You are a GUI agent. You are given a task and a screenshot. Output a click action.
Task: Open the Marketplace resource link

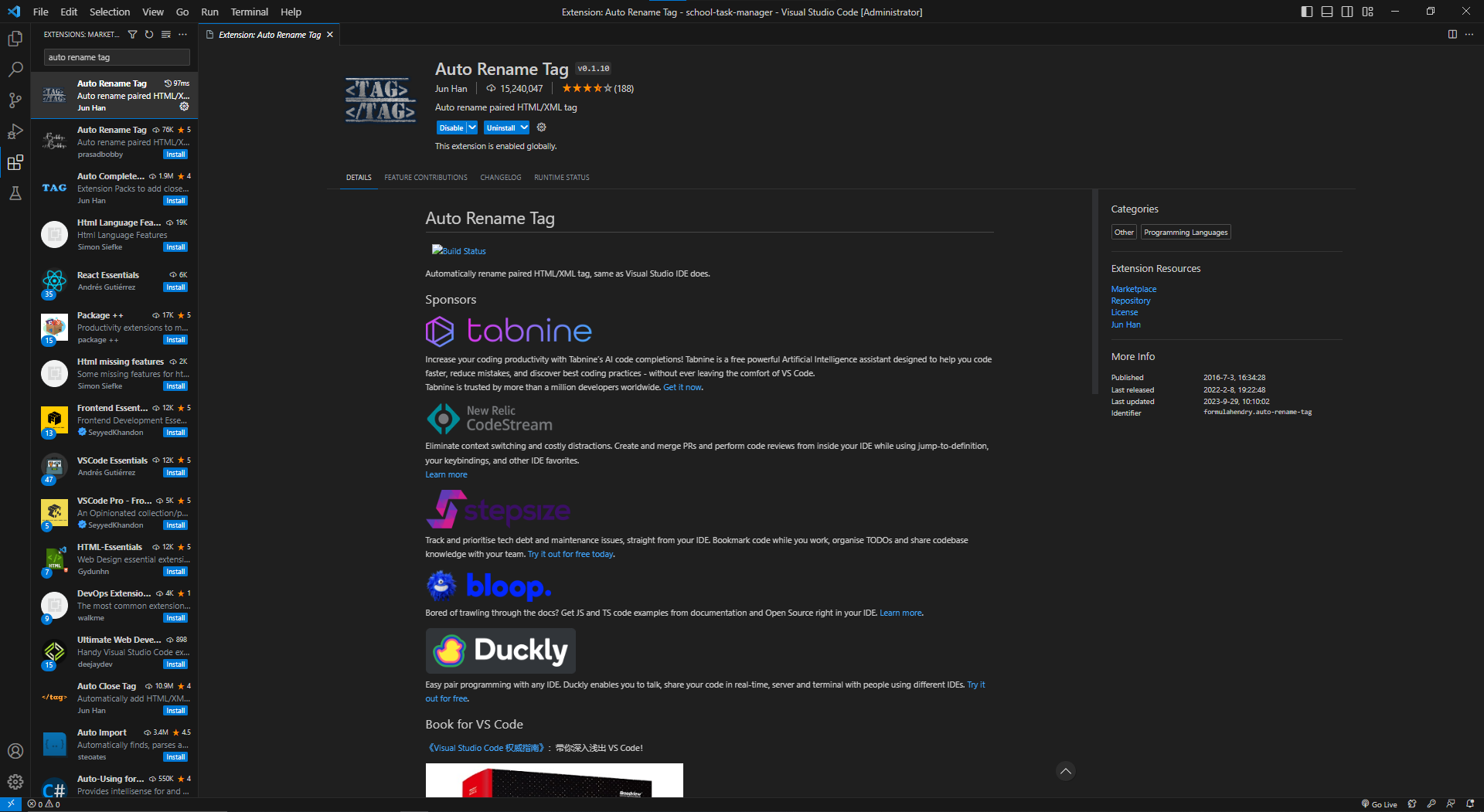(x=1134, y=289)
